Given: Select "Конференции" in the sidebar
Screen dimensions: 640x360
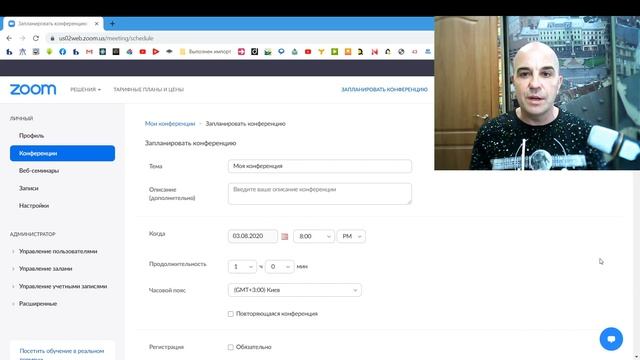Looking at the screenshot, I should click(62, 153).
